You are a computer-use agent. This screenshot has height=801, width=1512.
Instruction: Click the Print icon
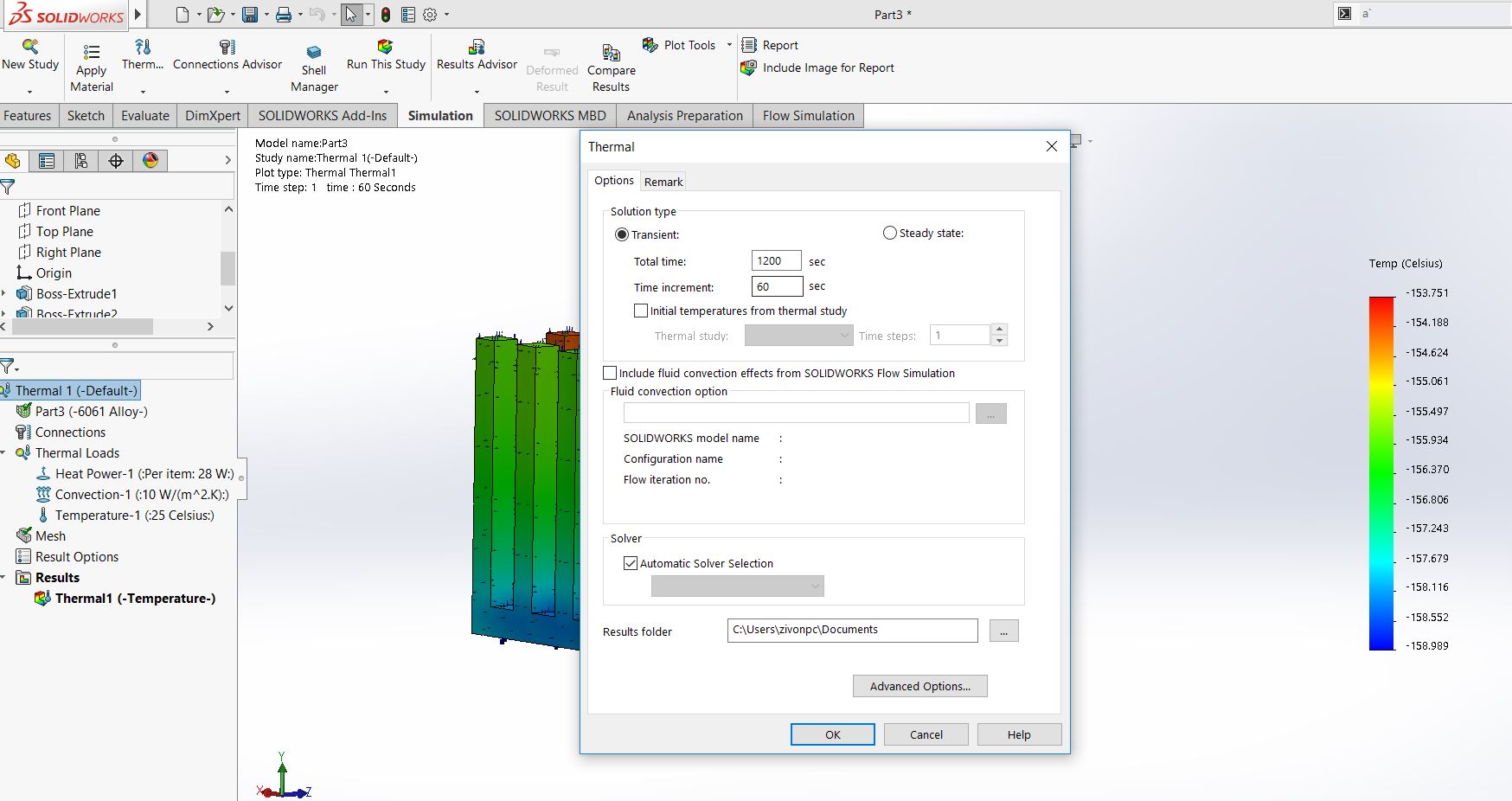point(283,15)
